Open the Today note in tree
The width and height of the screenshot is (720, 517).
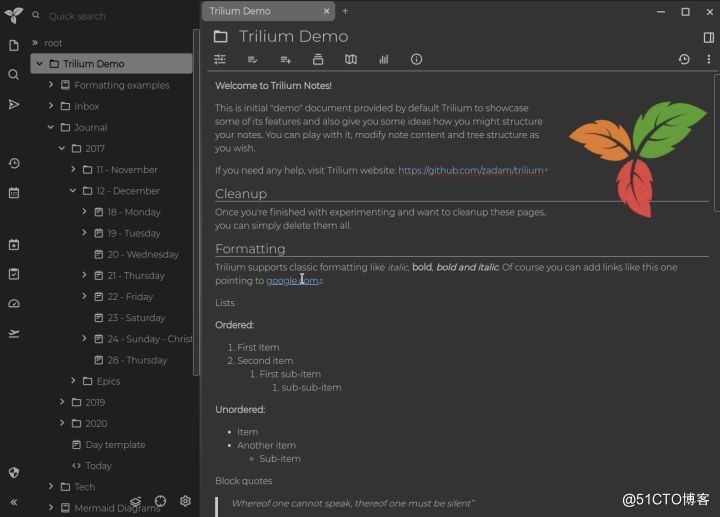click(98, 466)
